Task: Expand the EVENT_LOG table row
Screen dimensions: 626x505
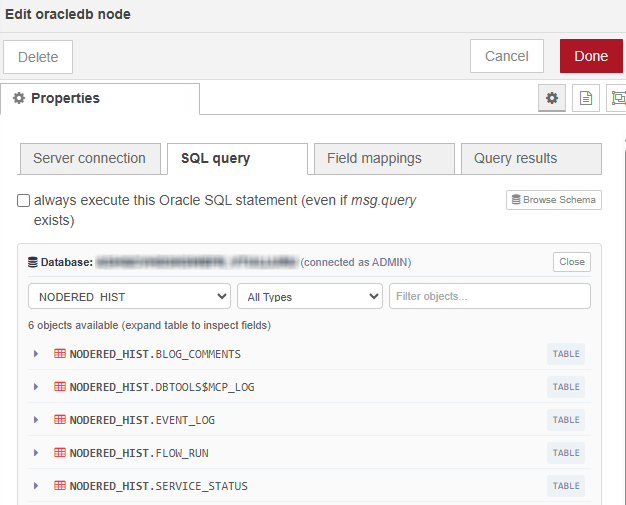Action: point(36,420)
